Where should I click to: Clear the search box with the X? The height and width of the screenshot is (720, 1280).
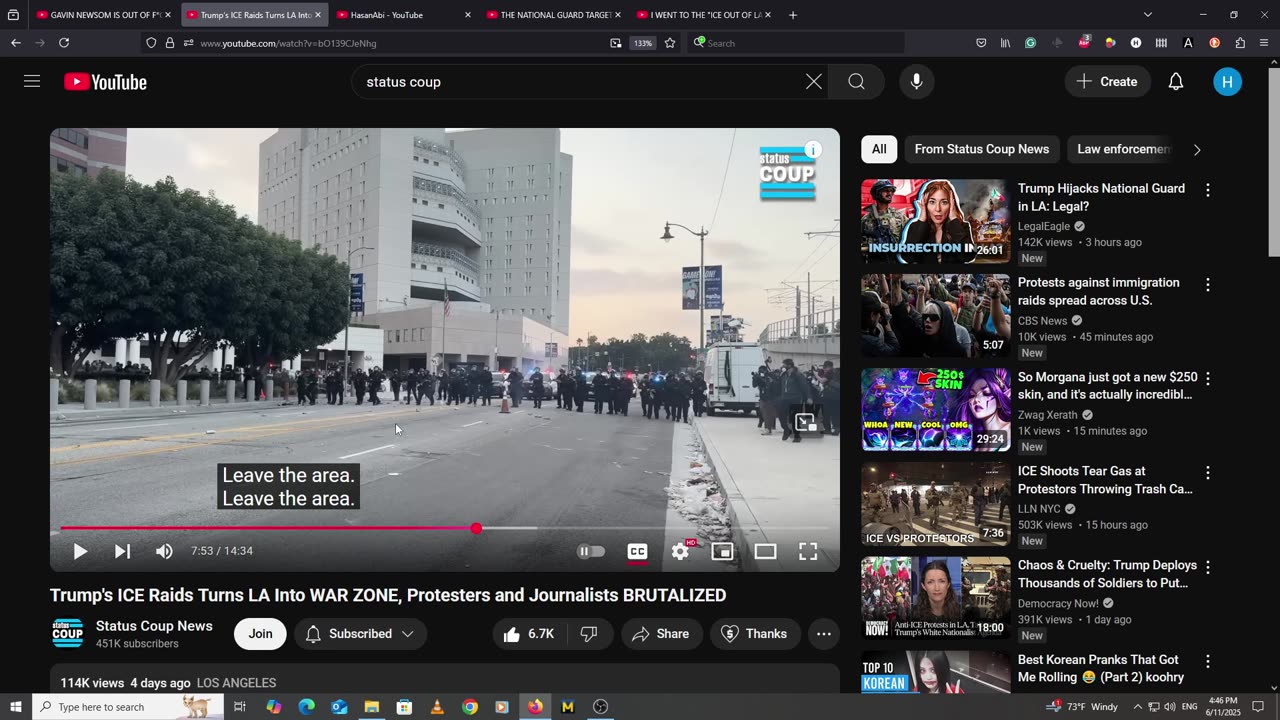pos(814,82)
